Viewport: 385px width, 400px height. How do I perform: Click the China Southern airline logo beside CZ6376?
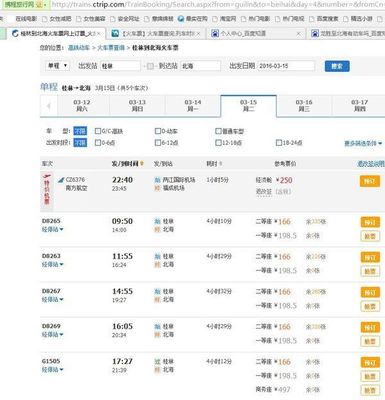coord(61,180)
